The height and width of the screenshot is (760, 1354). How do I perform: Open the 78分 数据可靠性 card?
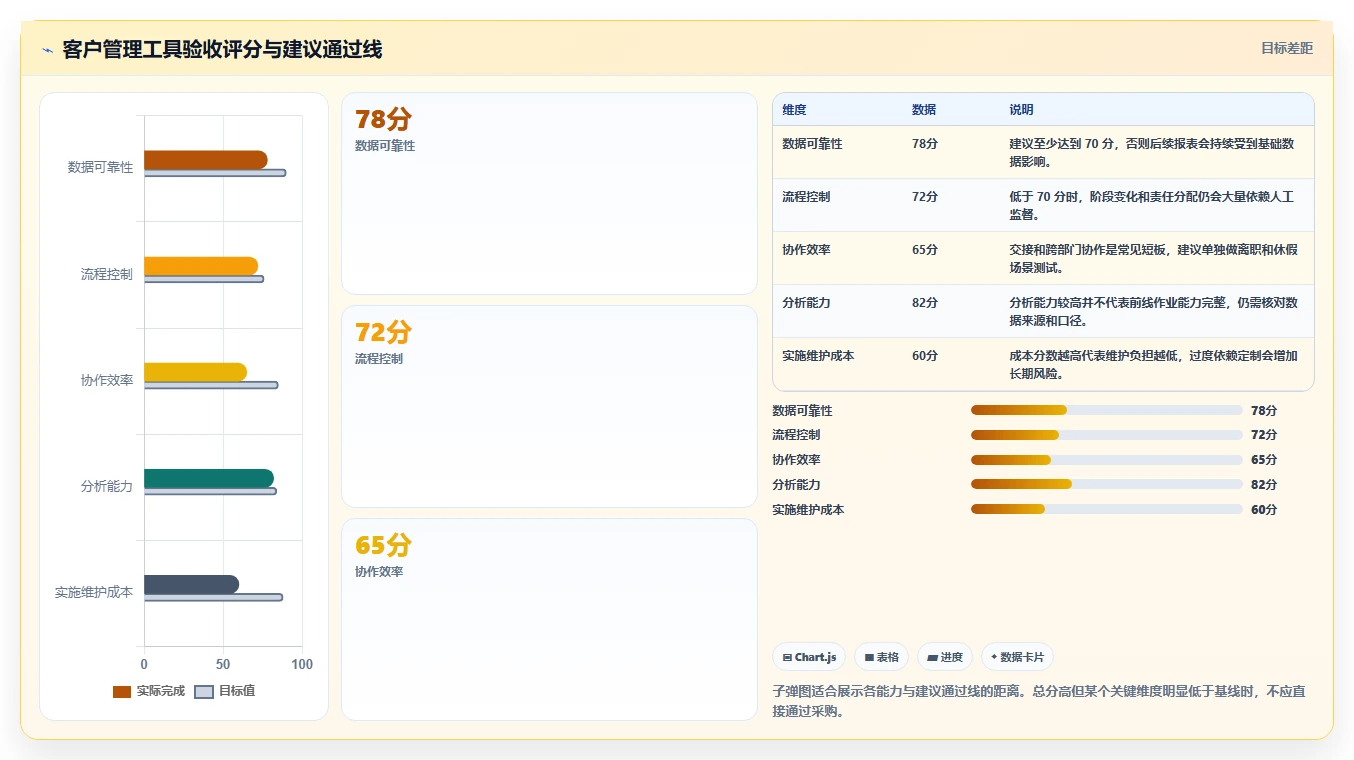(549, 194)
